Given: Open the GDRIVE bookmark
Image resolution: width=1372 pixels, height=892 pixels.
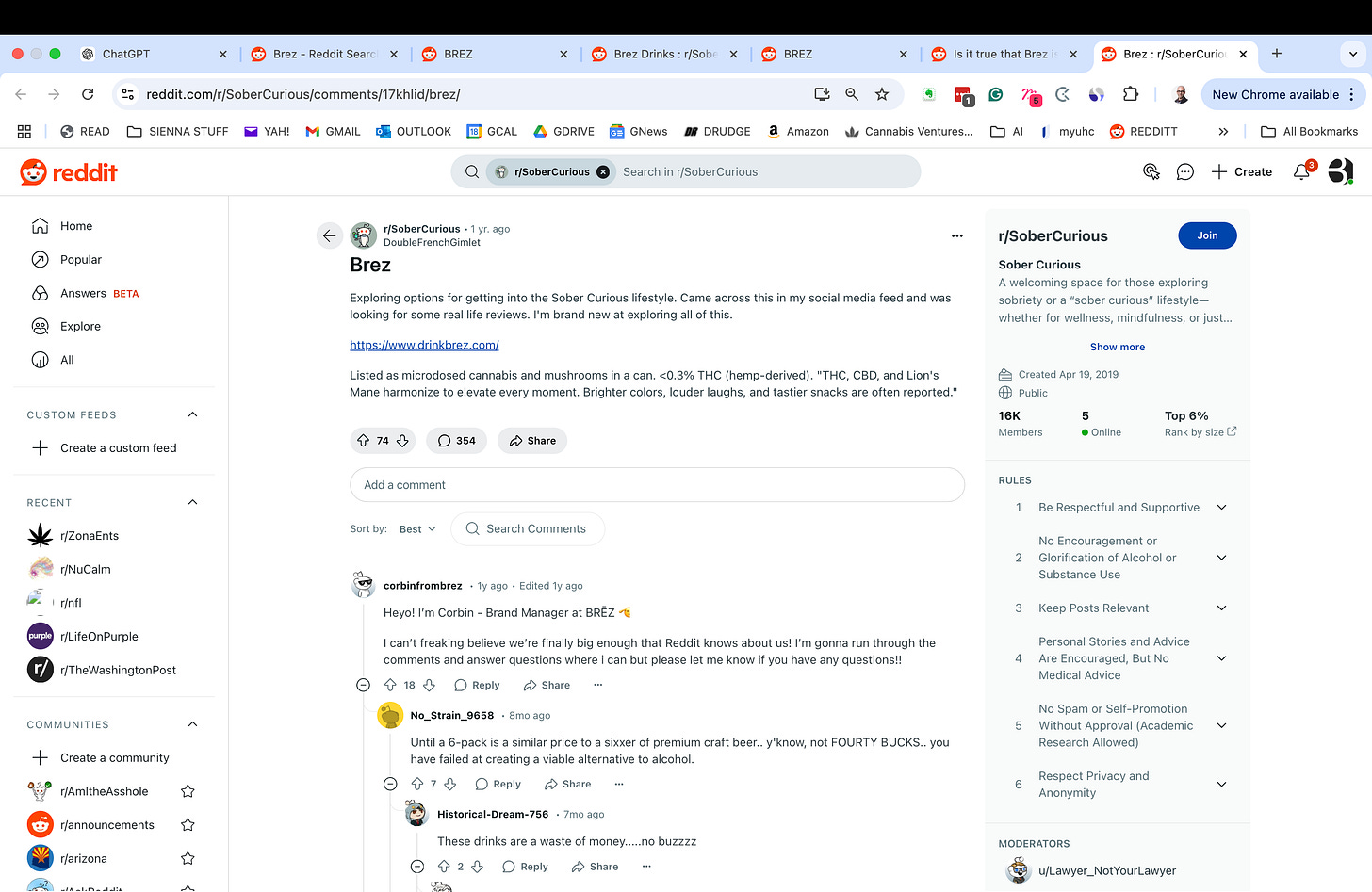Looking at the screenshot, I should (563, 132).
